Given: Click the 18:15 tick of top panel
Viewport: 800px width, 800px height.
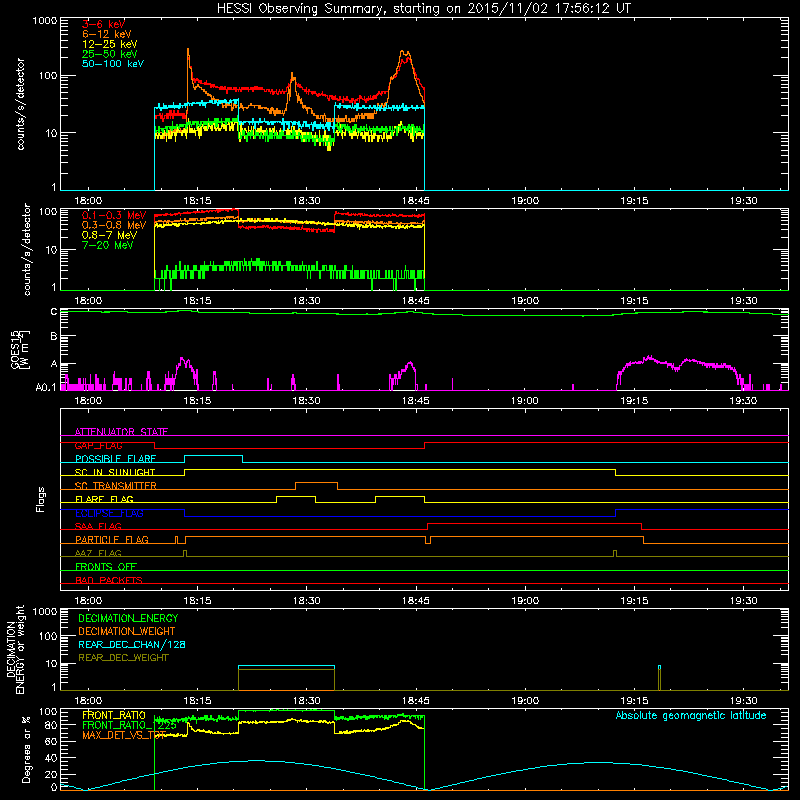Looking at the screenshot, I should tap(197, 201).
